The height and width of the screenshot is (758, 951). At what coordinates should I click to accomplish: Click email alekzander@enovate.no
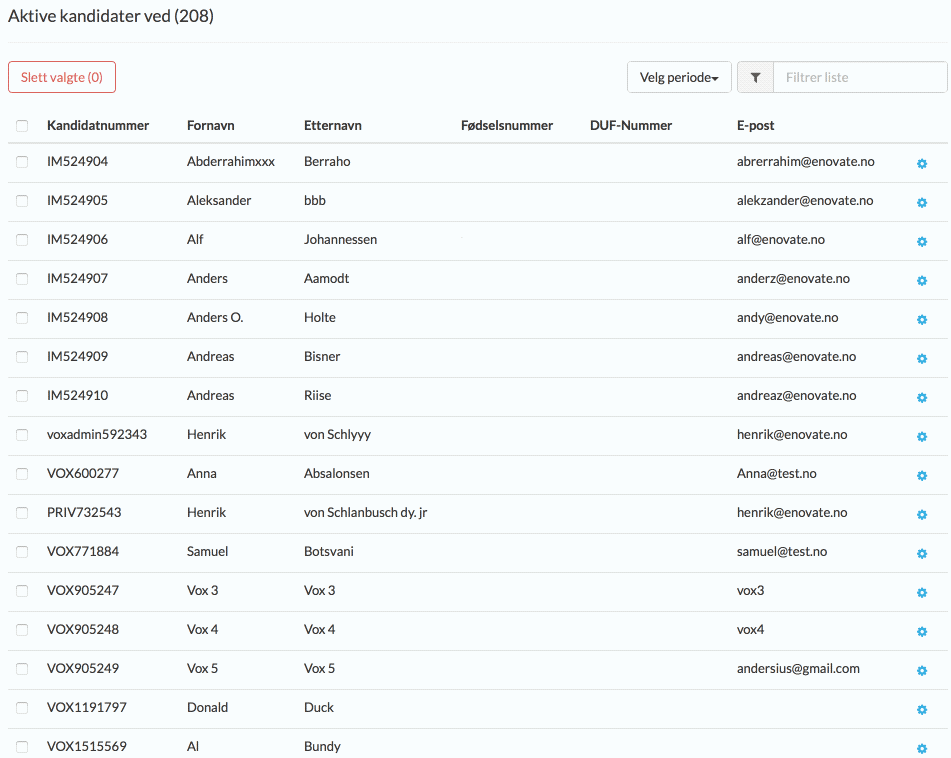click(805, 200)
